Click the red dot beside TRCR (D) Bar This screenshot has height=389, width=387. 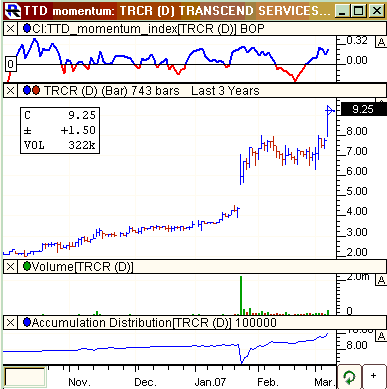(36, 90)
